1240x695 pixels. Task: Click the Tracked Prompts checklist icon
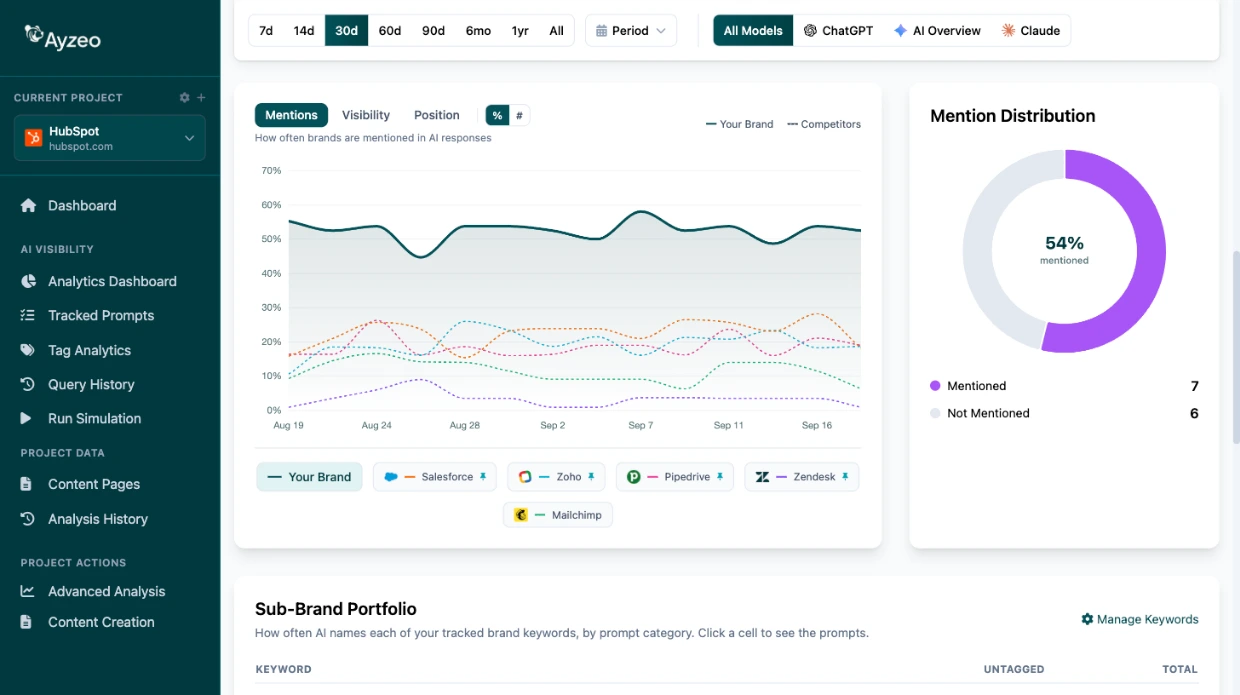click(x=28, y=315)
